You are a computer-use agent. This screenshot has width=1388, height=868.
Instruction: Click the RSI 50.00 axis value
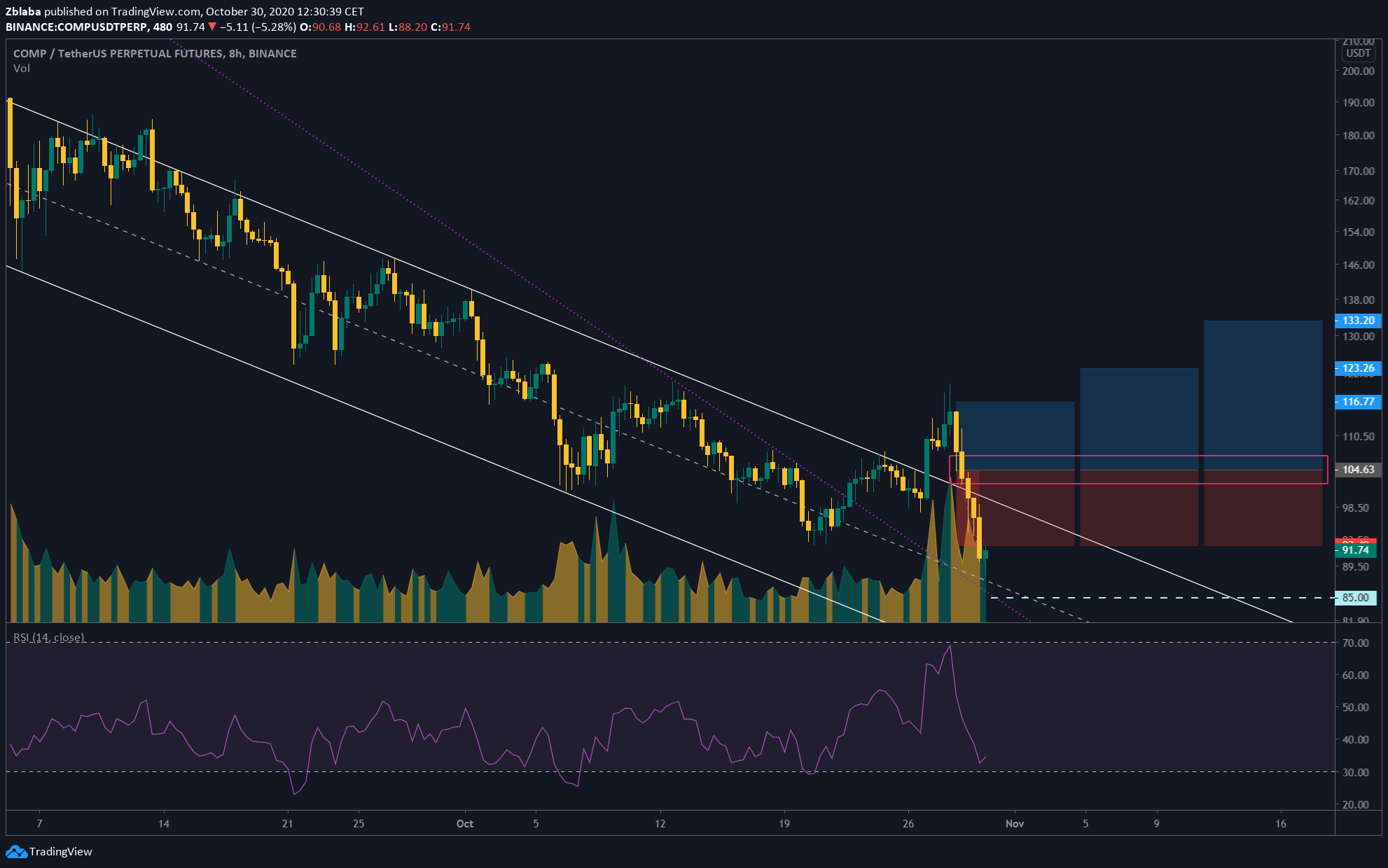(1355, 708)
